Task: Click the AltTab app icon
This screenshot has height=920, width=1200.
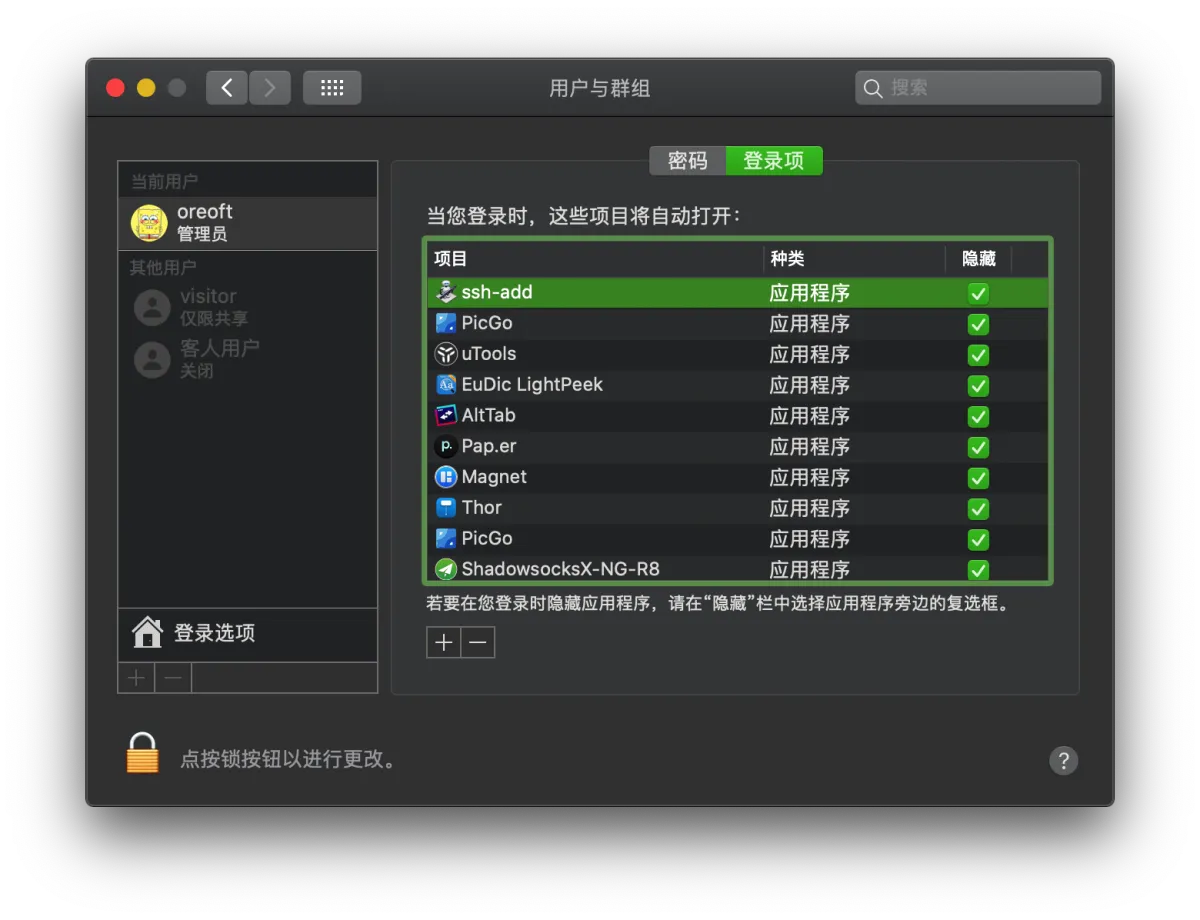Action: [x=446, y=415]
